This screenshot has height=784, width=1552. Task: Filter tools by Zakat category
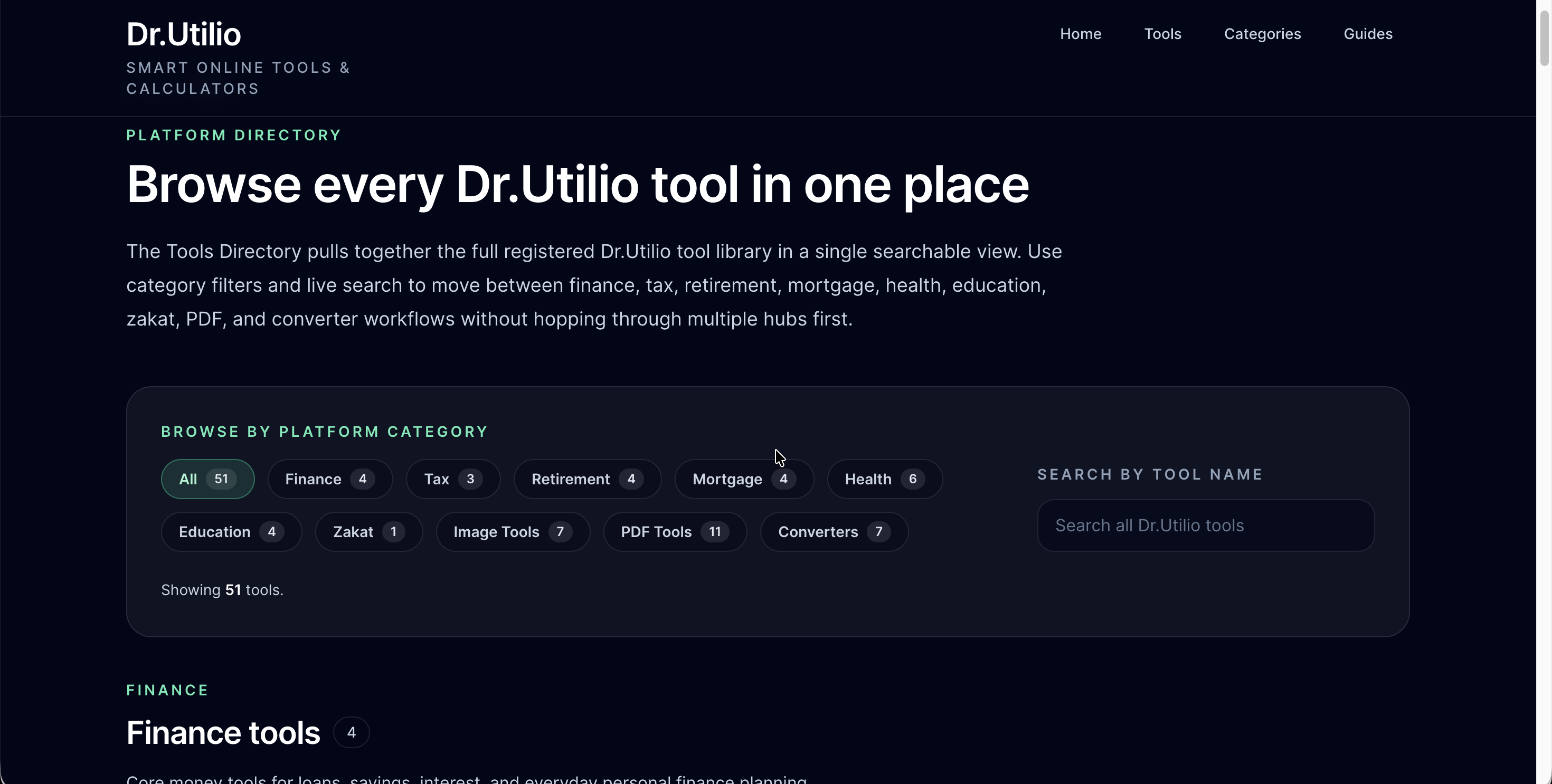[368, 532]
